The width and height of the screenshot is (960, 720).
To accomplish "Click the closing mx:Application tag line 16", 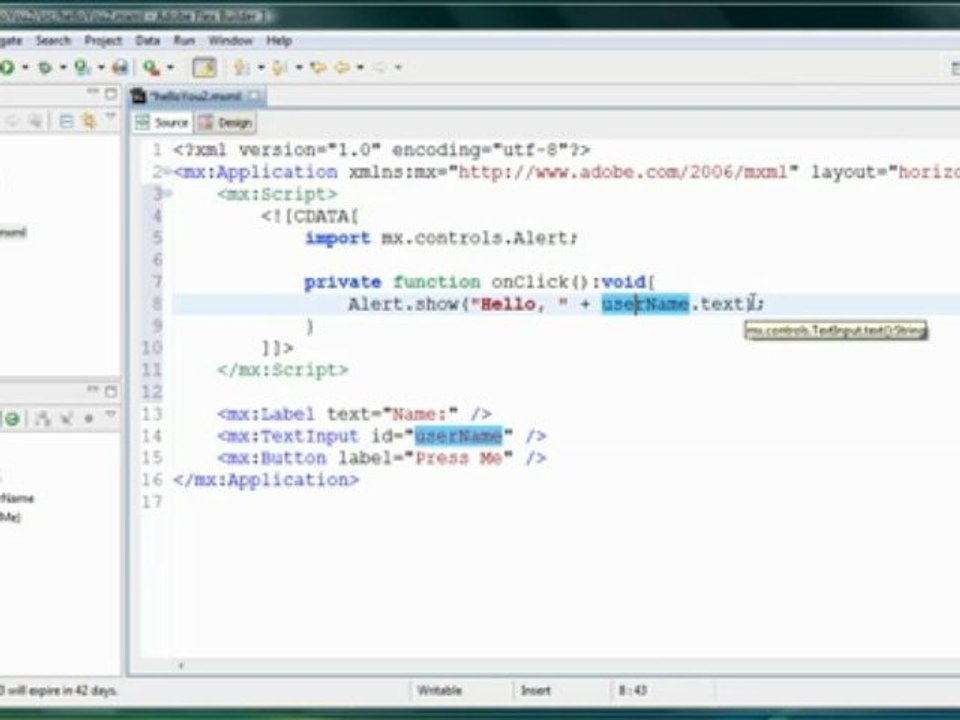I will tap(266, 480).
